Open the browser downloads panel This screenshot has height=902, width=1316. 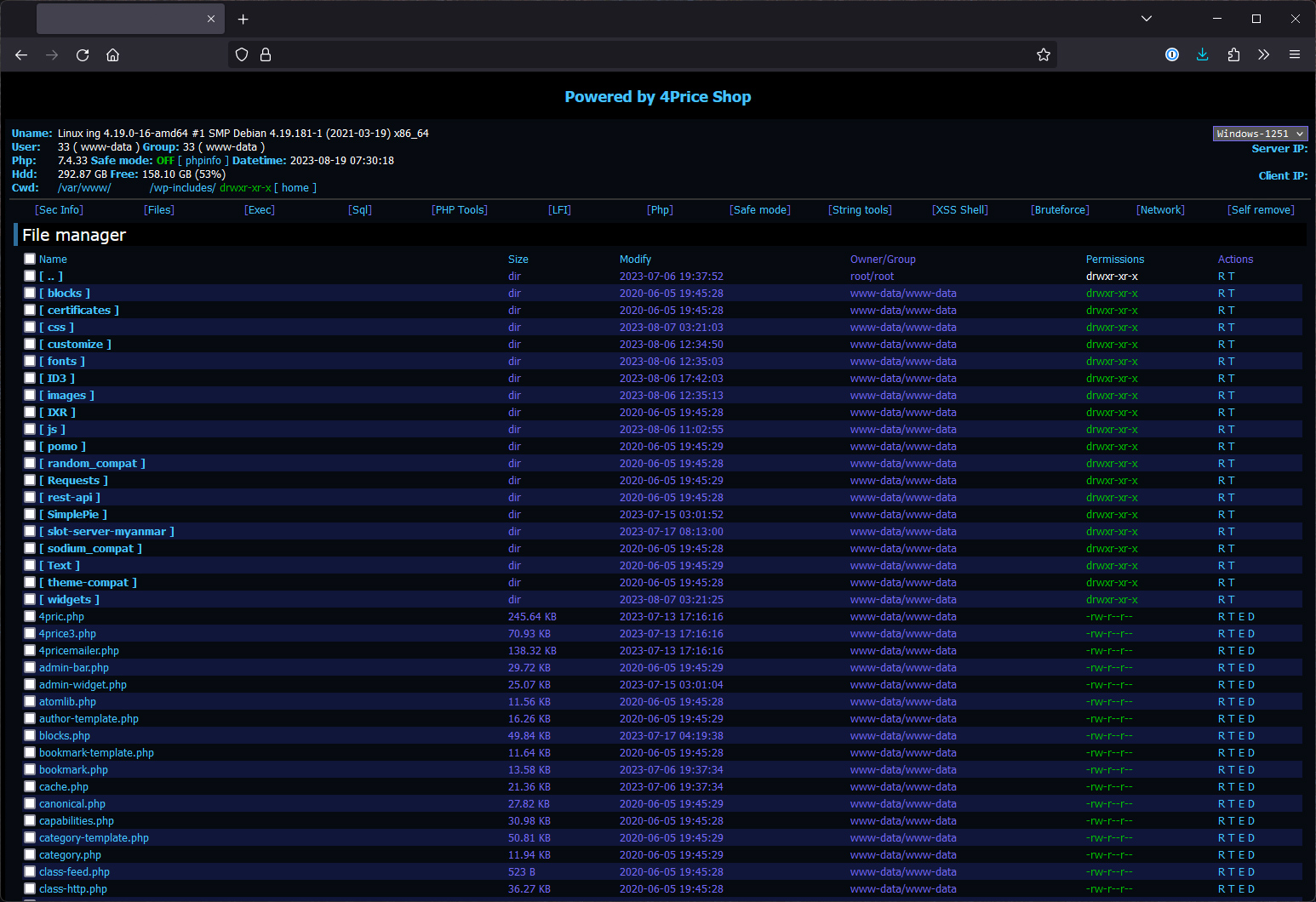(x=1203, y=54)
